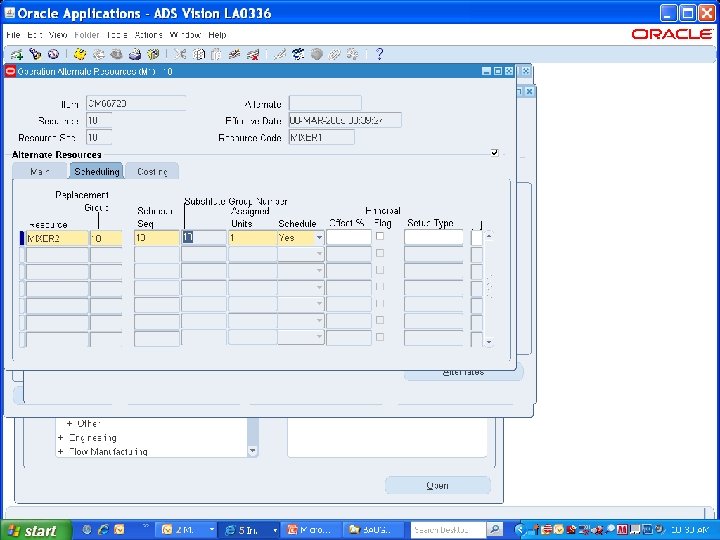This screenshot has width=720, height=540.
Task: Expand the Flow Manufacturing node
Action: [x=61, y=452]
